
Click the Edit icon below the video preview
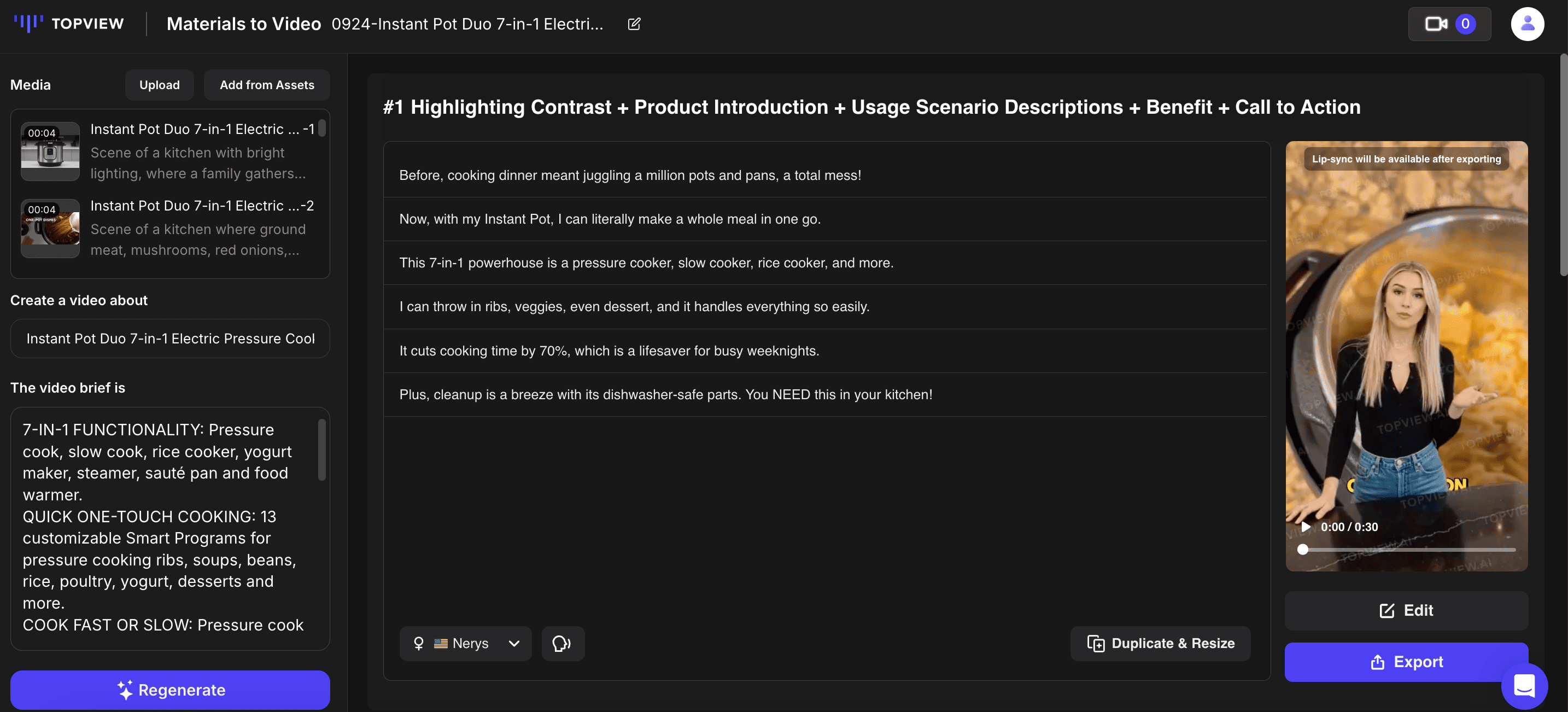(1386, 610)
